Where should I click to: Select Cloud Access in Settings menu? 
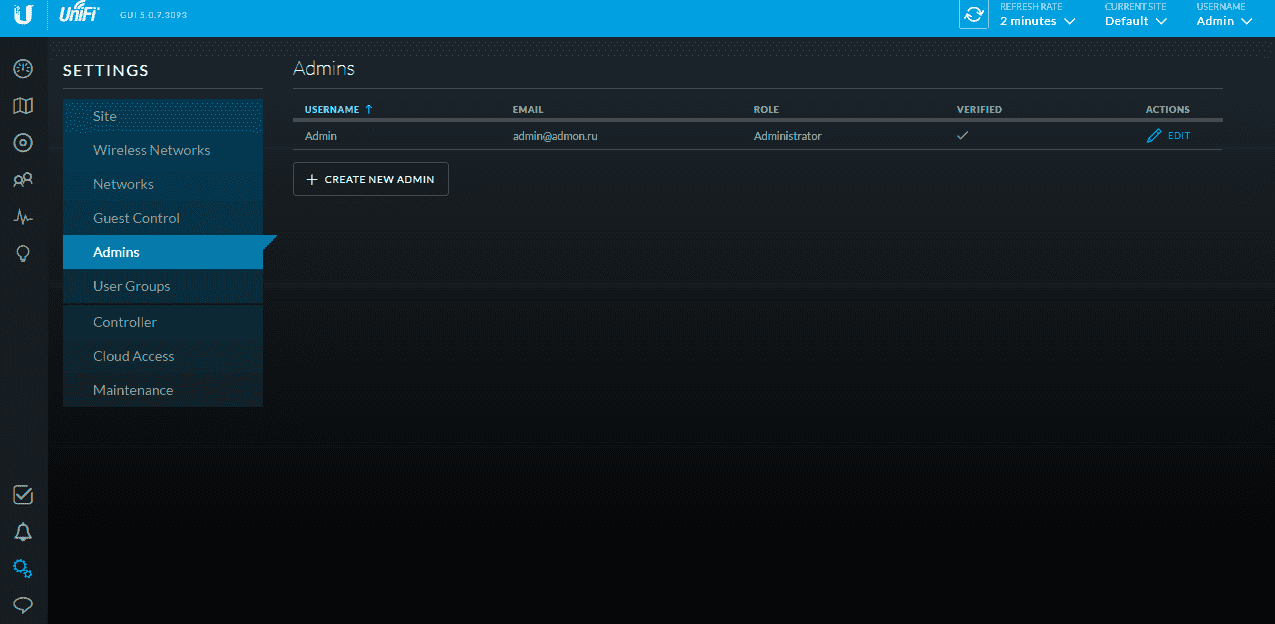coord(163,356)
